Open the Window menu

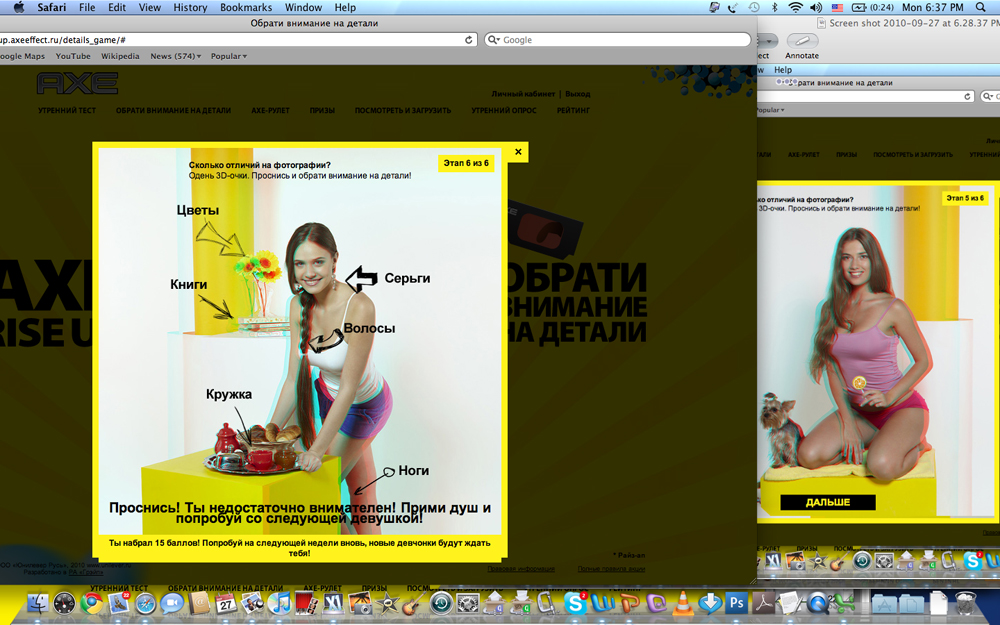click(303, 7)
